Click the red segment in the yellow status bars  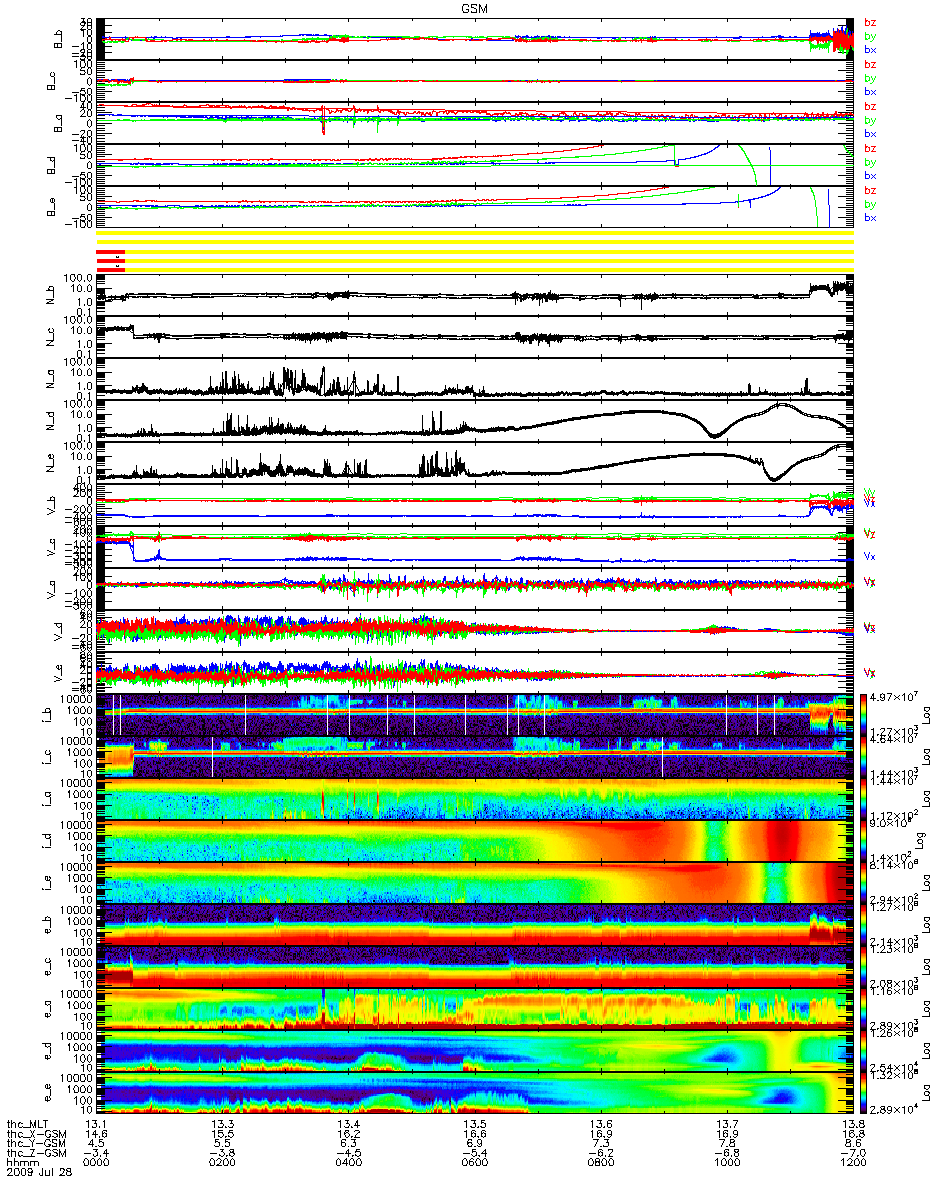(111, 260)
